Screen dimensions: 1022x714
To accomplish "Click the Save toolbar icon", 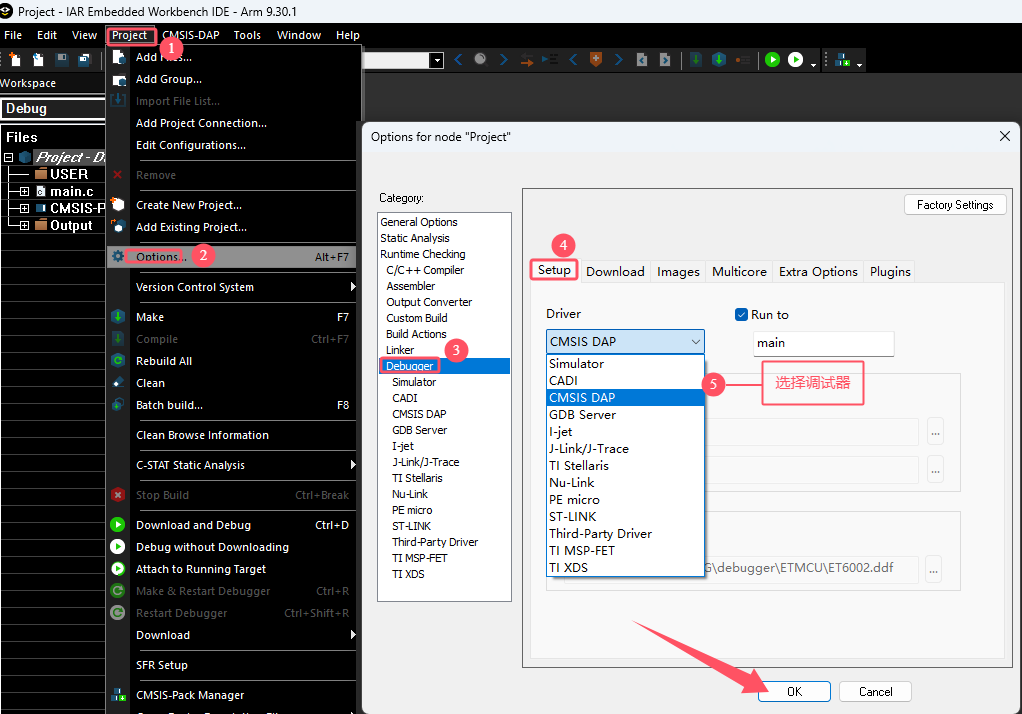I will pyautogui.click(x=62, y=60).
